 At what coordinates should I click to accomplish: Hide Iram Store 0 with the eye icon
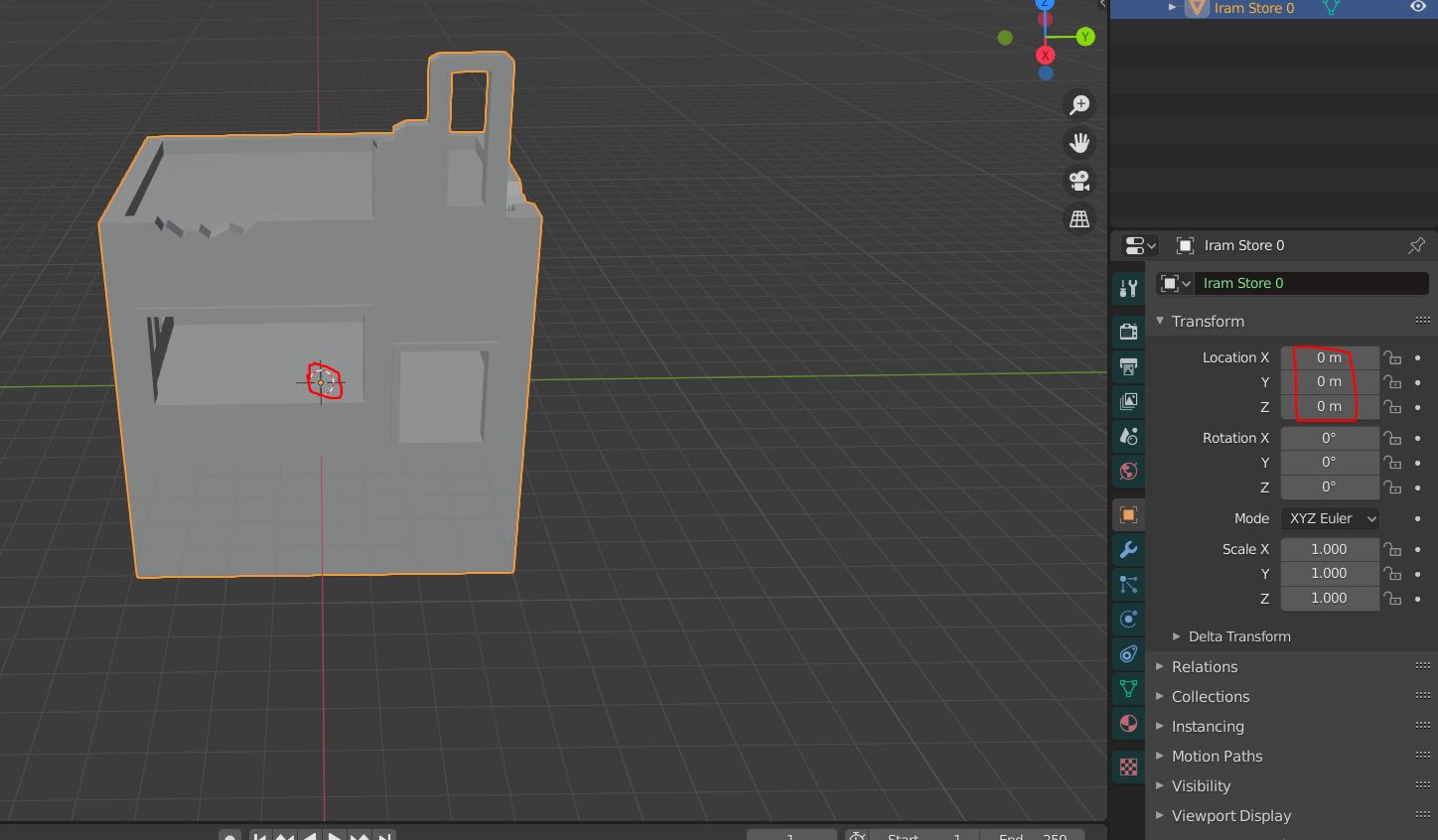tap(1418, 8)
